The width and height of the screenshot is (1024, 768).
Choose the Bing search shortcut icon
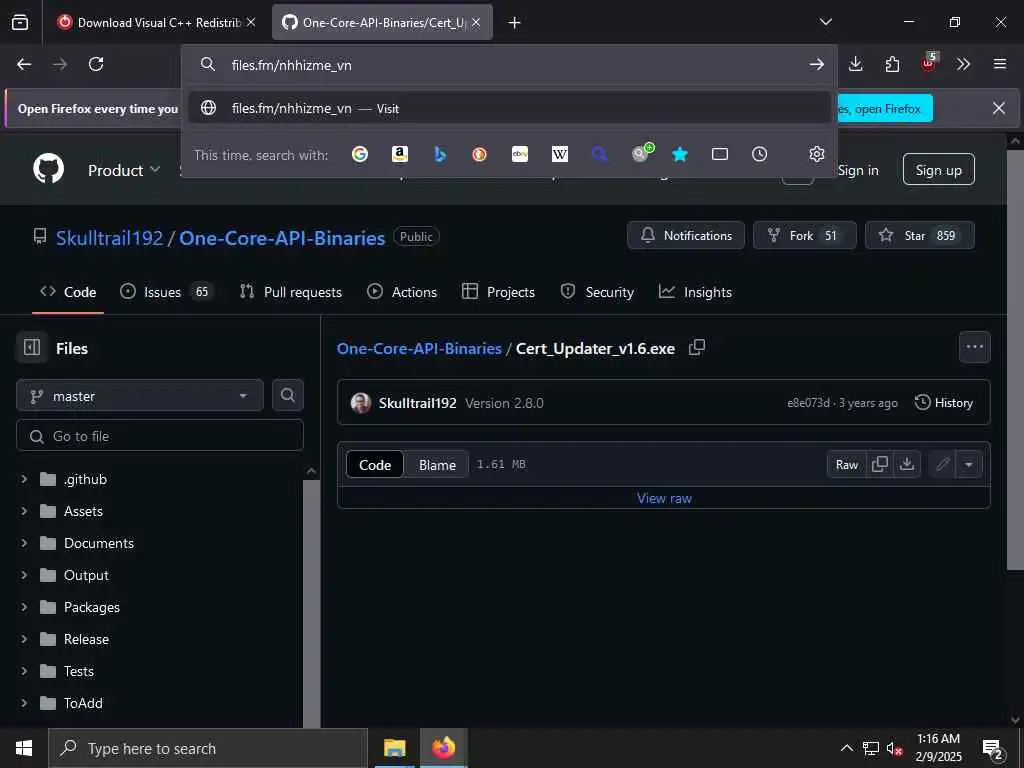(x=440, y=154)
